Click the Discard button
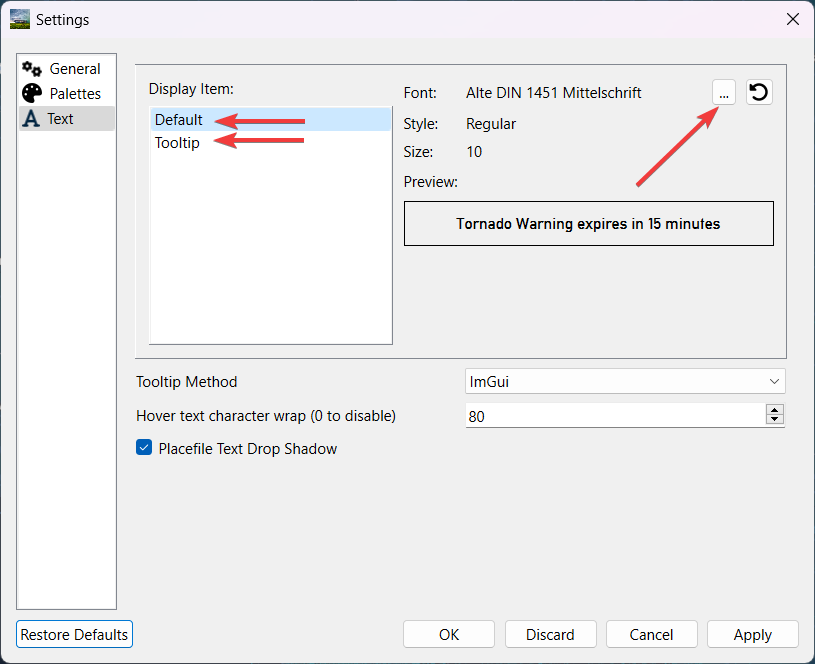The height and width of the screenshot is (664, 815). pos(550,634)
